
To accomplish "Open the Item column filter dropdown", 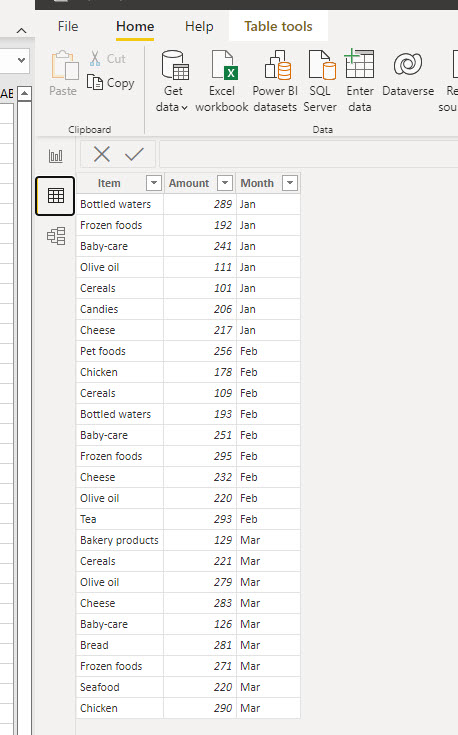I will (154, 183).
